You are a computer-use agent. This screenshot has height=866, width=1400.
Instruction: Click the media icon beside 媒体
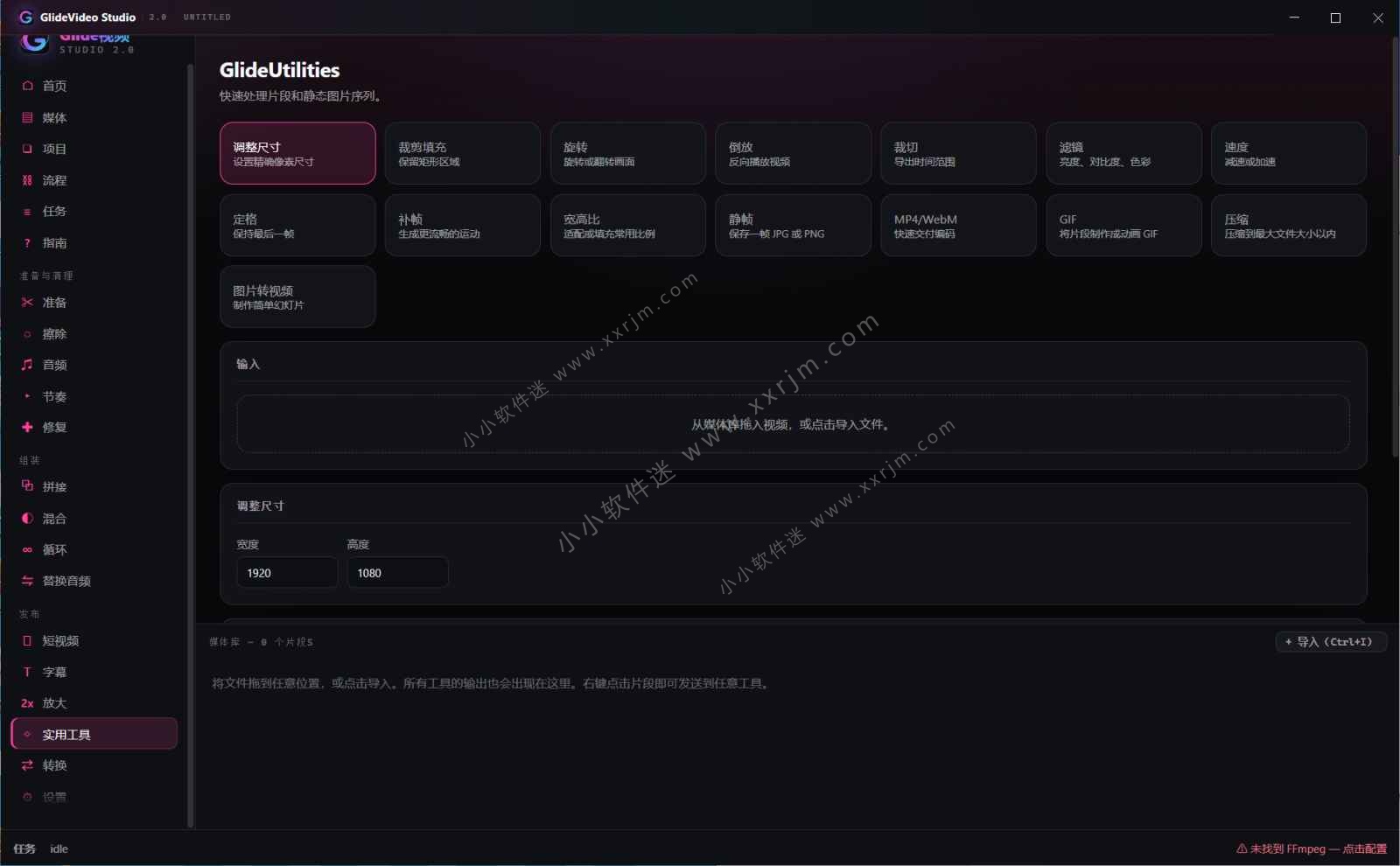(27, 117)
